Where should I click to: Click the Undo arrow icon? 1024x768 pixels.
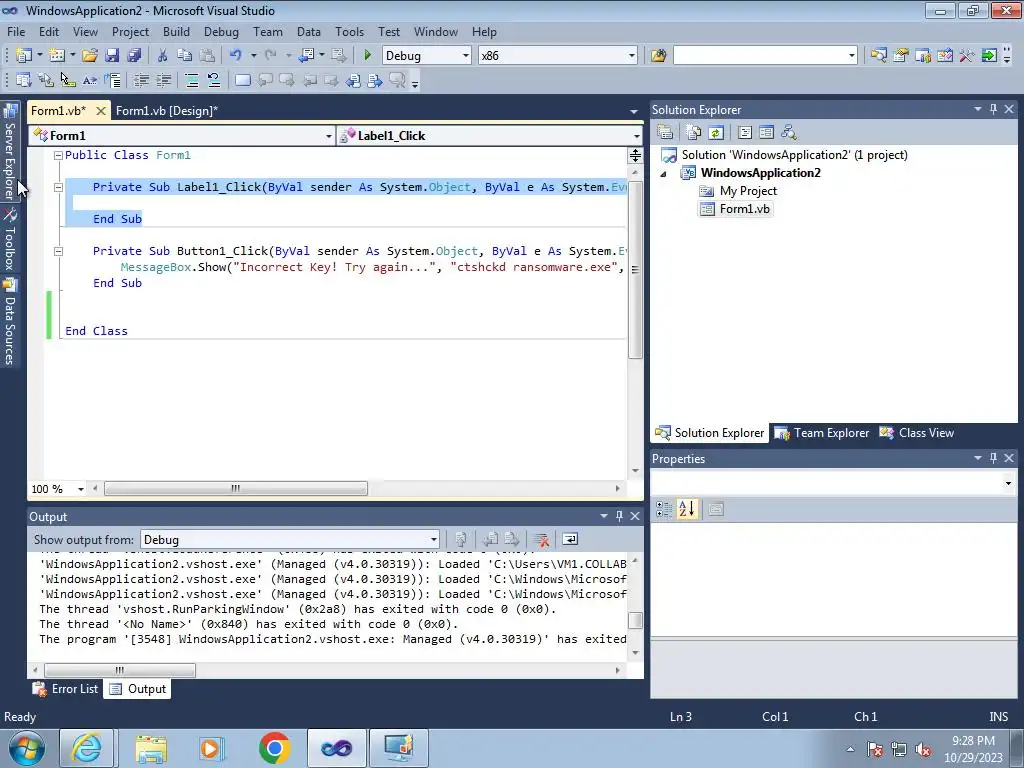tap(236, 56)
